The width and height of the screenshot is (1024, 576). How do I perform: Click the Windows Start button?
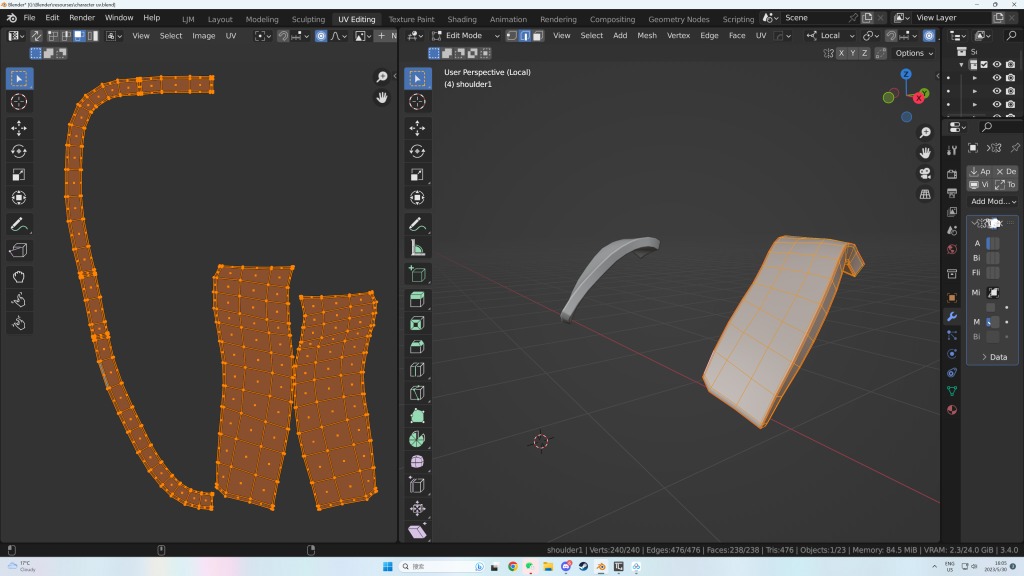(387, 566)
